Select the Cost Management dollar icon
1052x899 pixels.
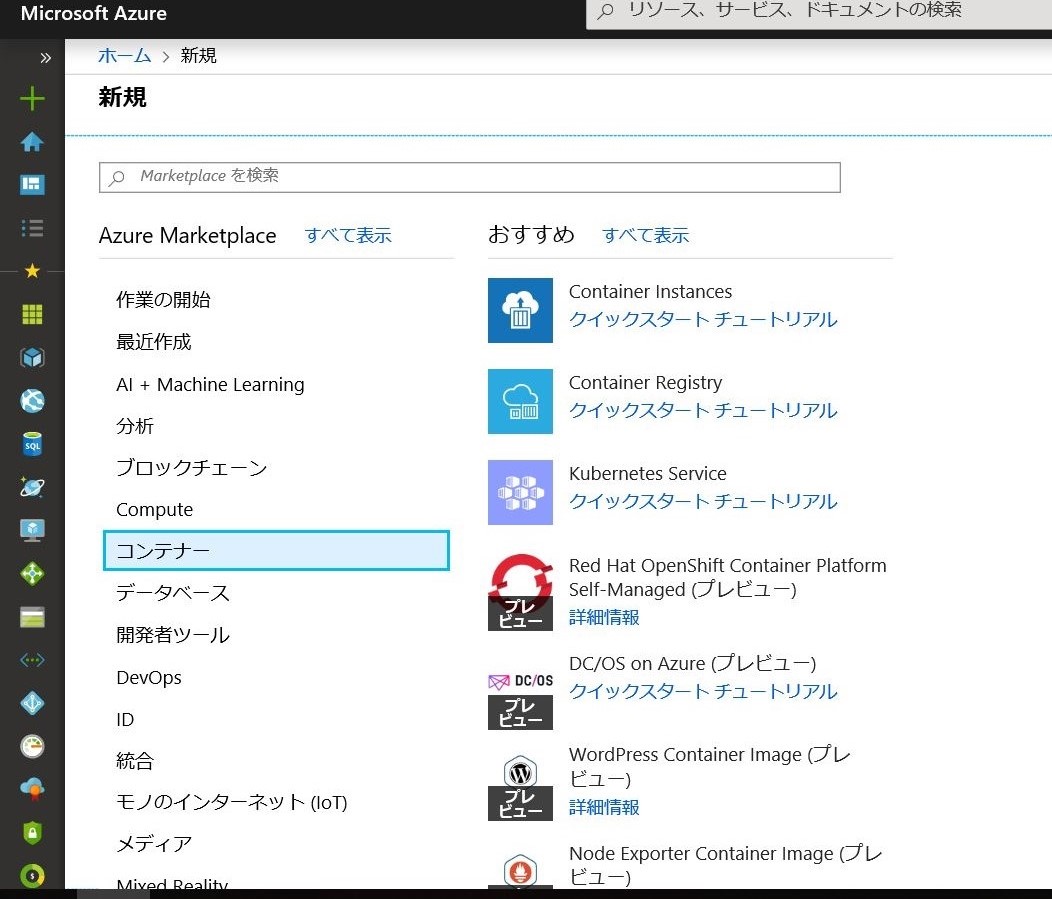32,875
